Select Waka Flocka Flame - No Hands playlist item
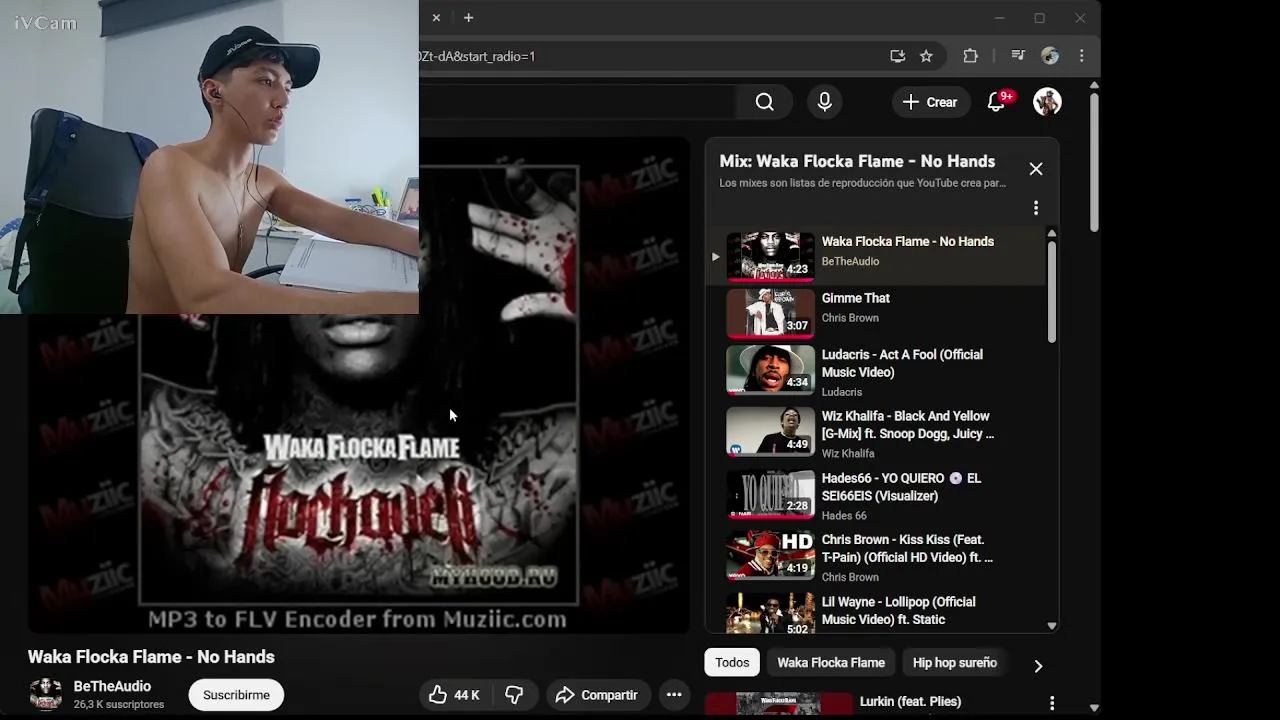 tap(875, 256)
